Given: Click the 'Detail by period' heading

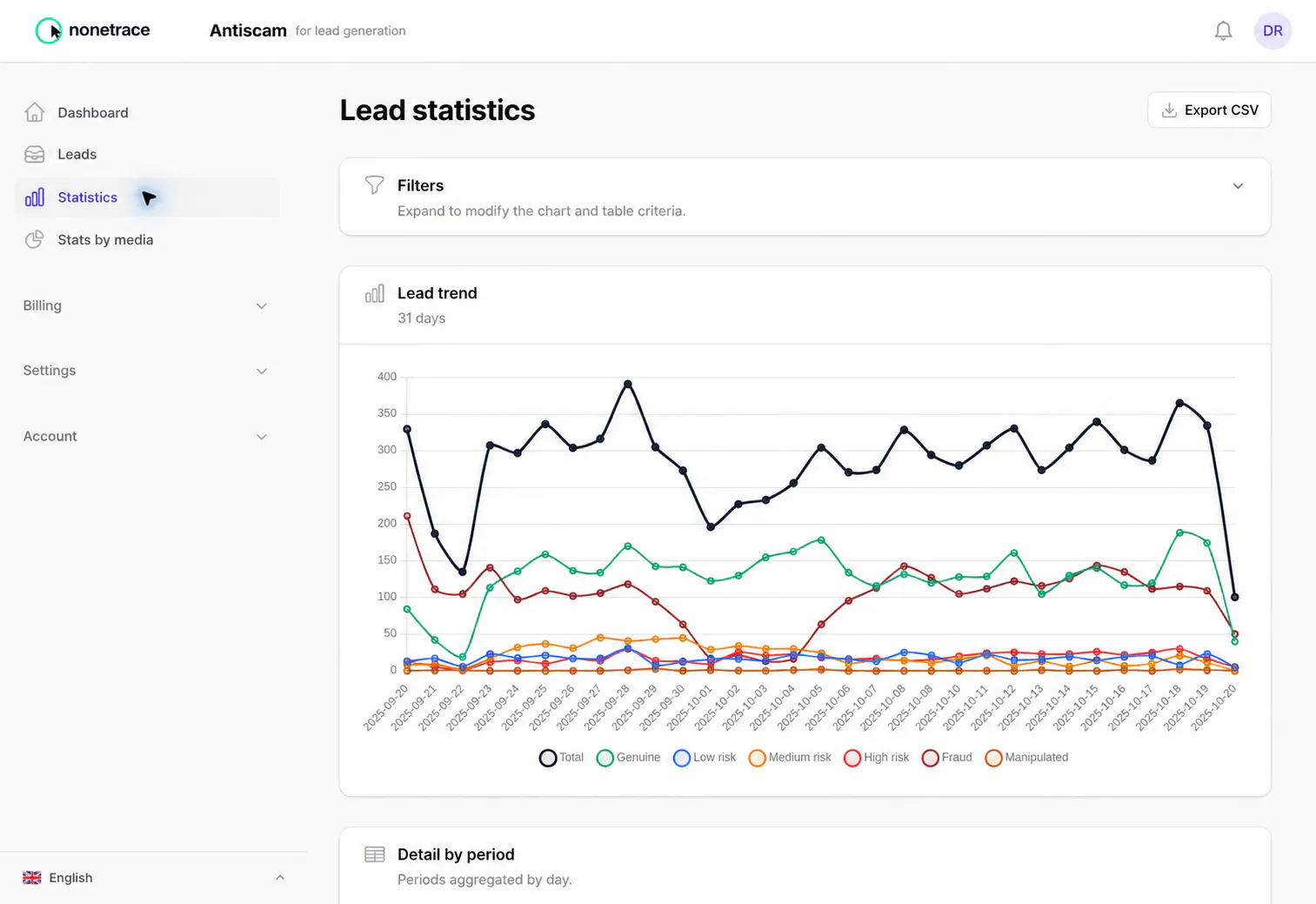Looking at the screenshot, I should pos(456,854).
